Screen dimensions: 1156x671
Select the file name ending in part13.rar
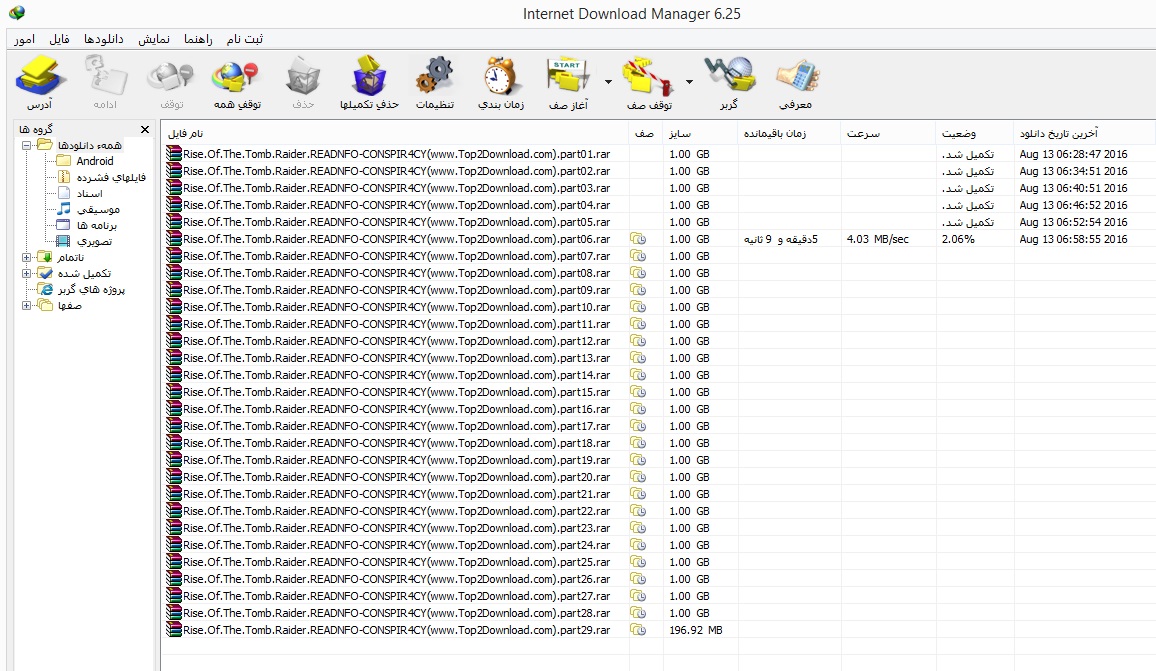click(x=397, y=358)
